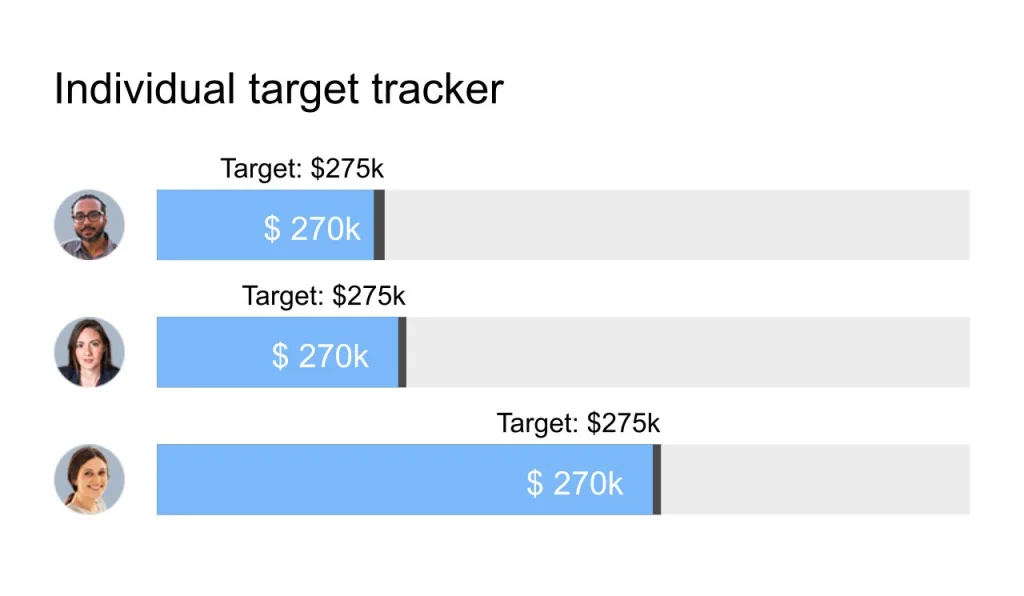
Task: Select the bottom row 'Target: $275k' label
Action: point(578,423)
